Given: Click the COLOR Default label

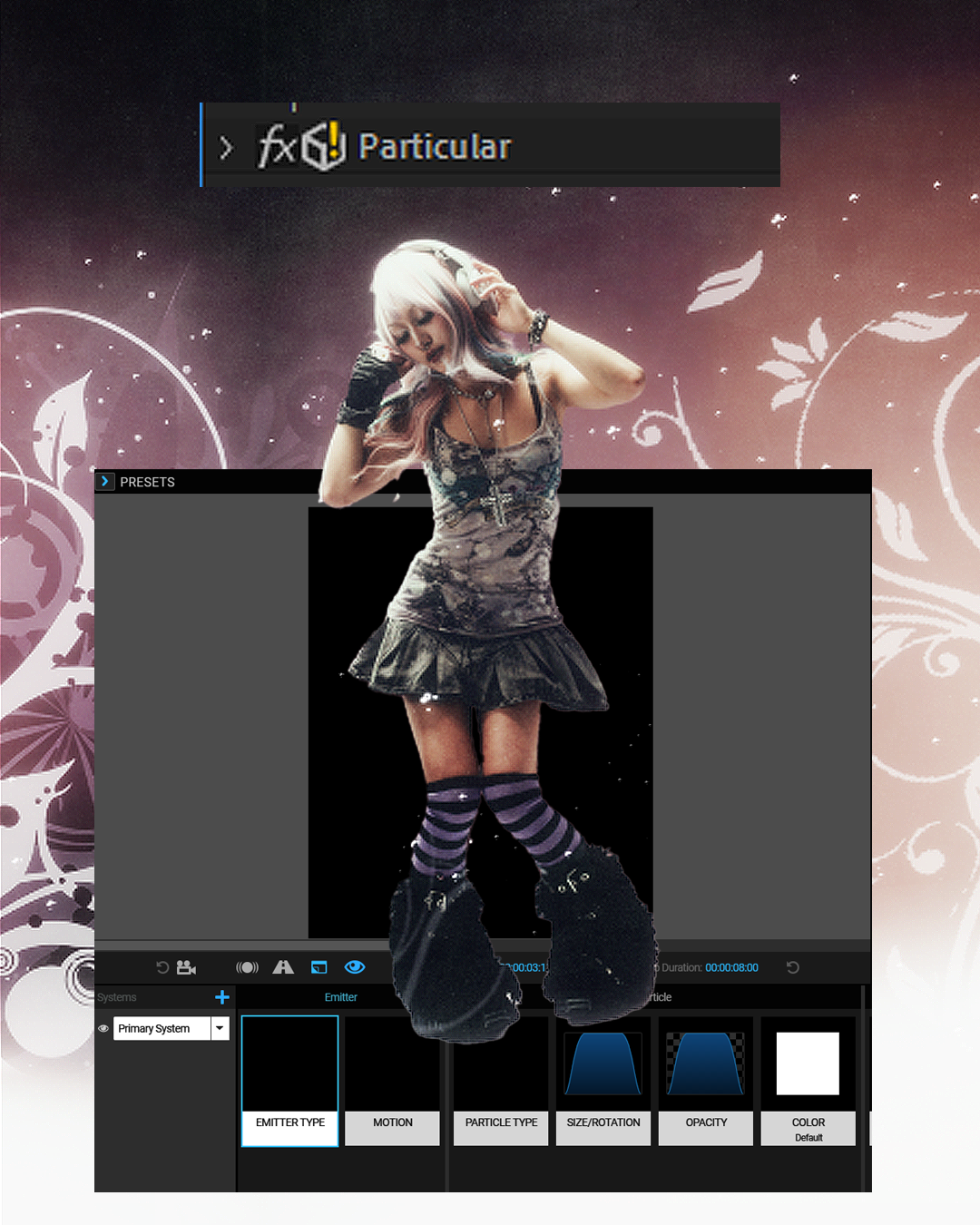Looking at the screenshot, I should [x=808, y=1138].
